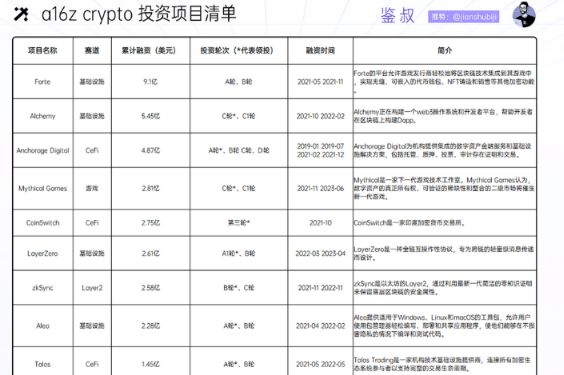Image resolution: width=564 pixels, height=375 pixels.
Task: Click the 4.87亿 funding amount
Action: (150, 150)
